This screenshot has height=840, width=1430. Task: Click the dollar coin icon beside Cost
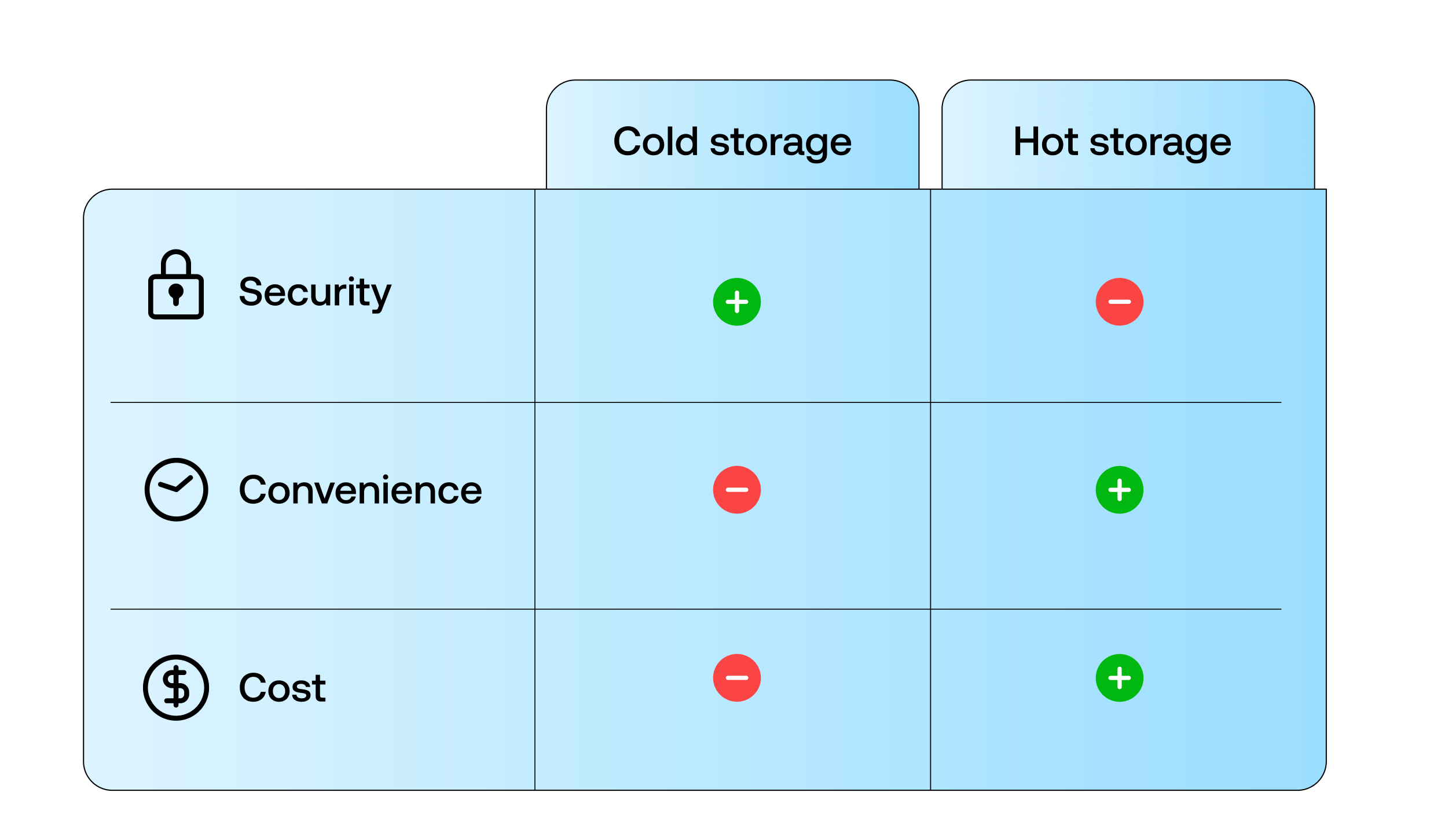click(176, 688)
